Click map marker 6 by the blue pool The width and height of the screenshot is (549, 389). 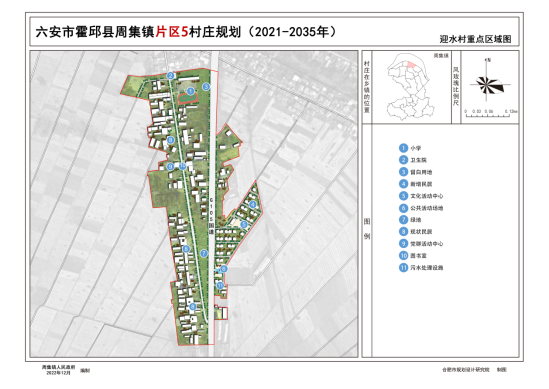(224, 269)
